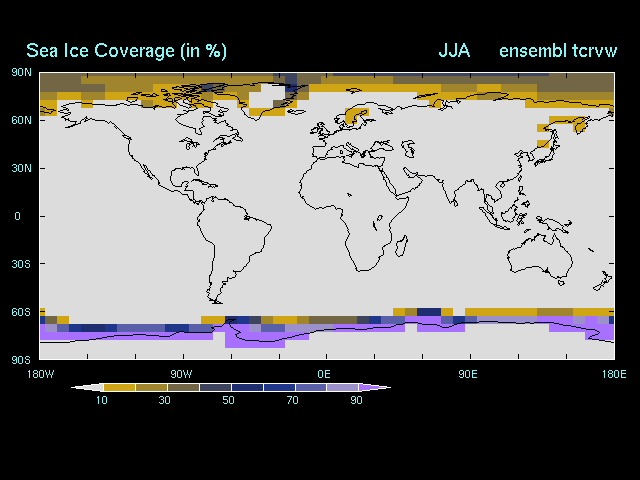640x480 pixels.
Task: Click the 'Sea Ice Coverage (in %)' title
Action: tap(126, 51)
